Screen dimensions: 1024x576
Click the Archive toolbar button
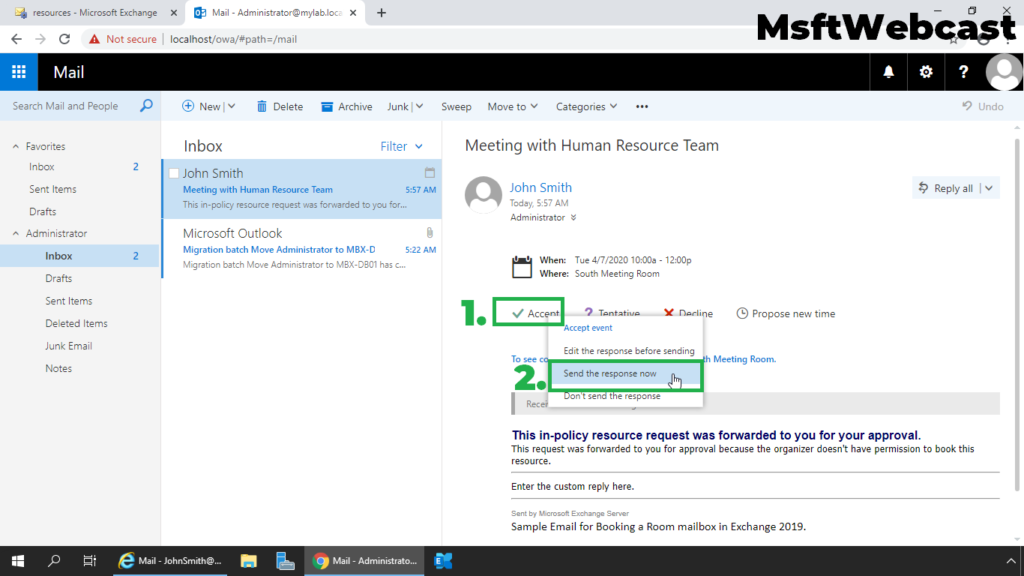346,106
